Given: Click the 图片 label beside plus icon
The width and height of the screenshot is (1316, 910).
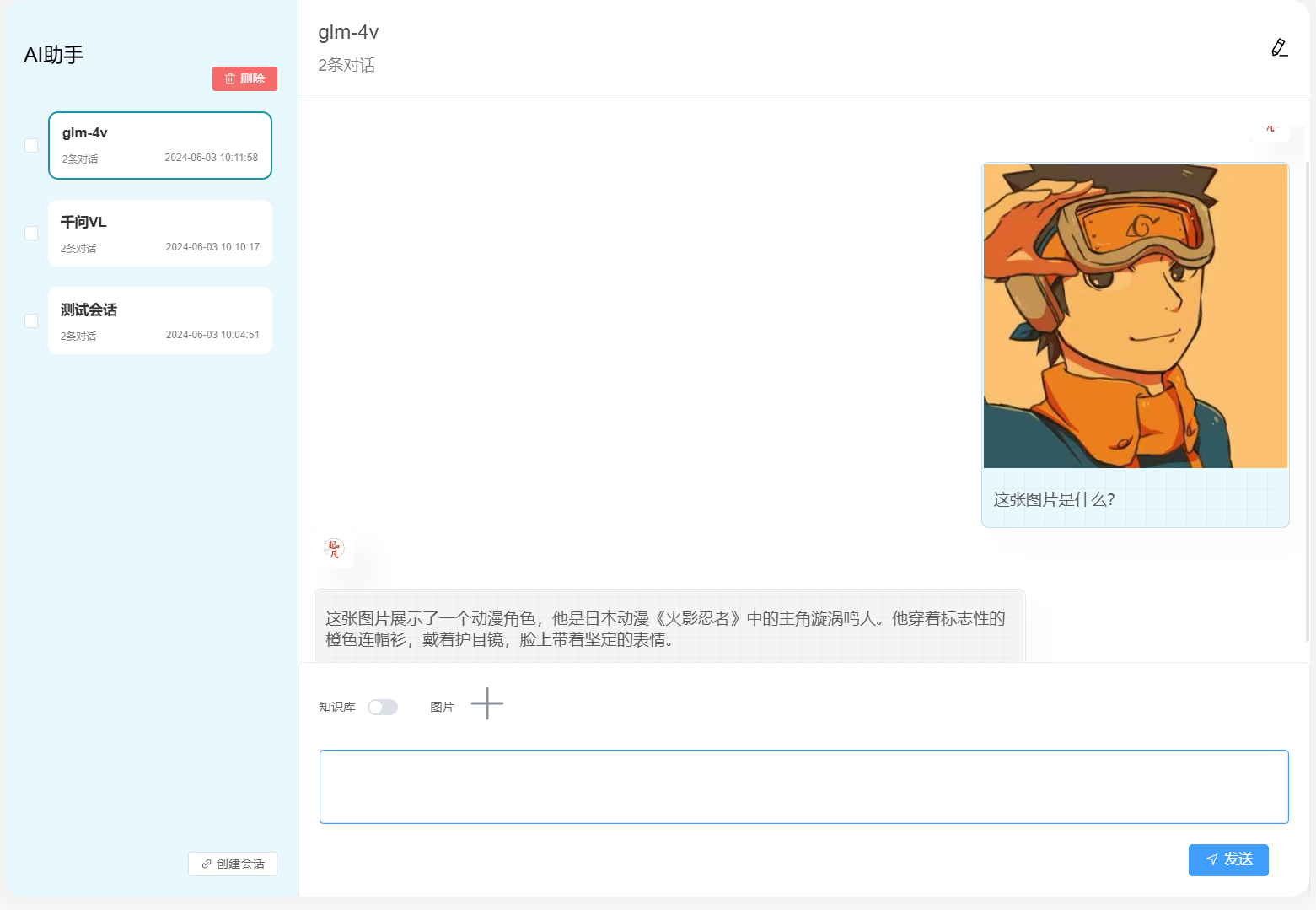Looking at the screenshot, I should 442,707.
